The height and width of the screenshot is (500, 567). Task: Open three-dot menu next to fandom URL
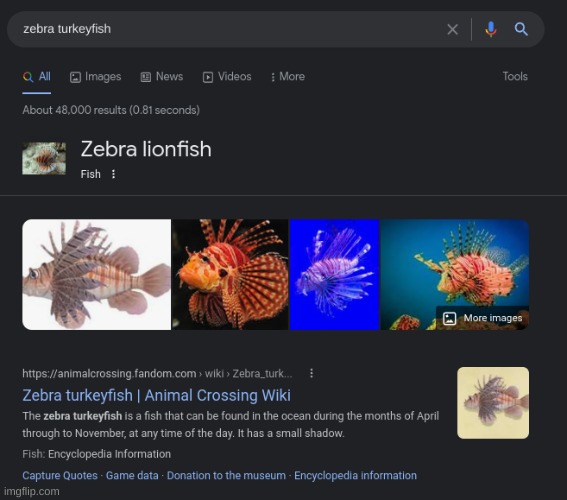coord(311,373)
